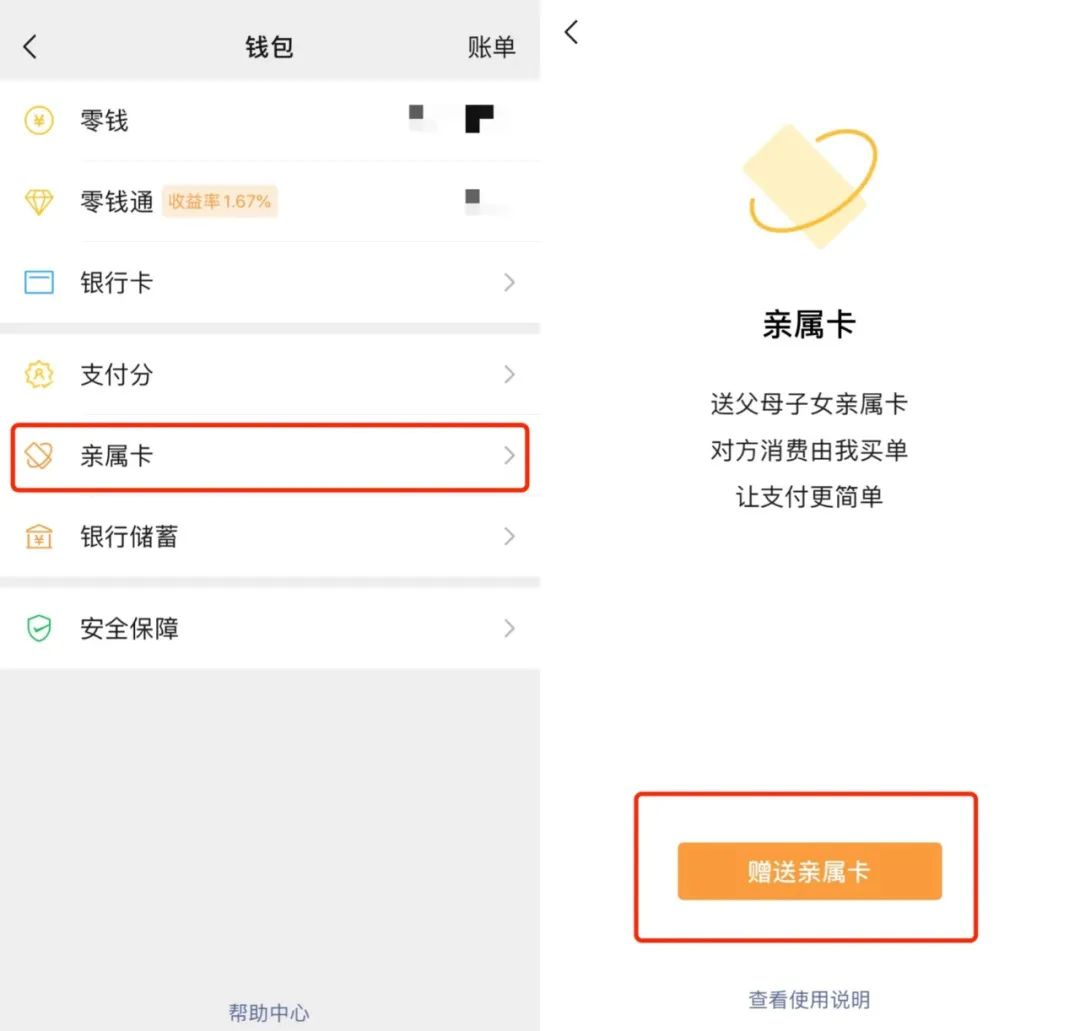Select the 零钱通 diamond icon

(39, 202)
